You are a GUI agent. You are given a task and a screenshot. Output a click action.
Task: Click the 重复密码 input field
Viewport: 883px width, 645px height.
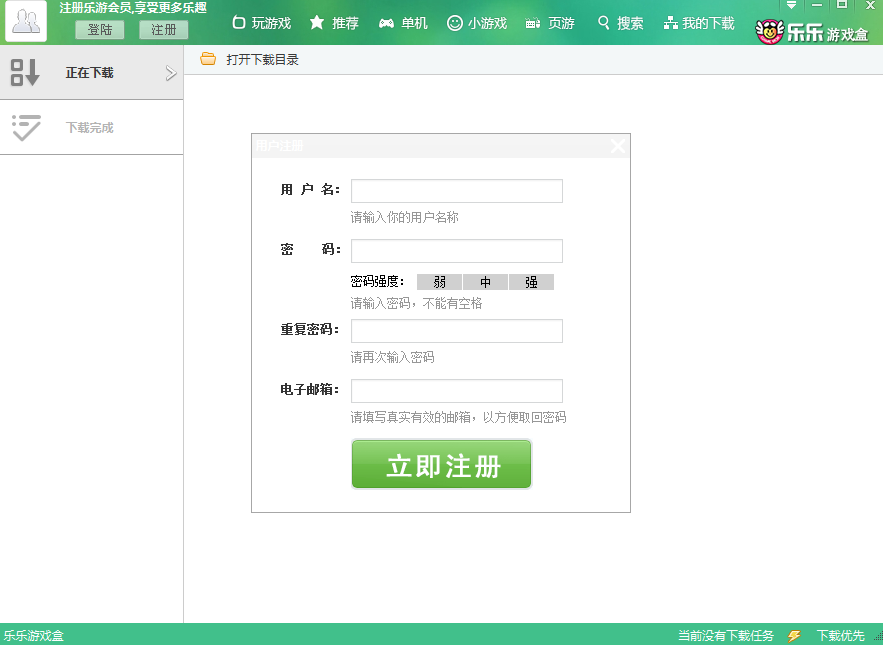[456, 331]
